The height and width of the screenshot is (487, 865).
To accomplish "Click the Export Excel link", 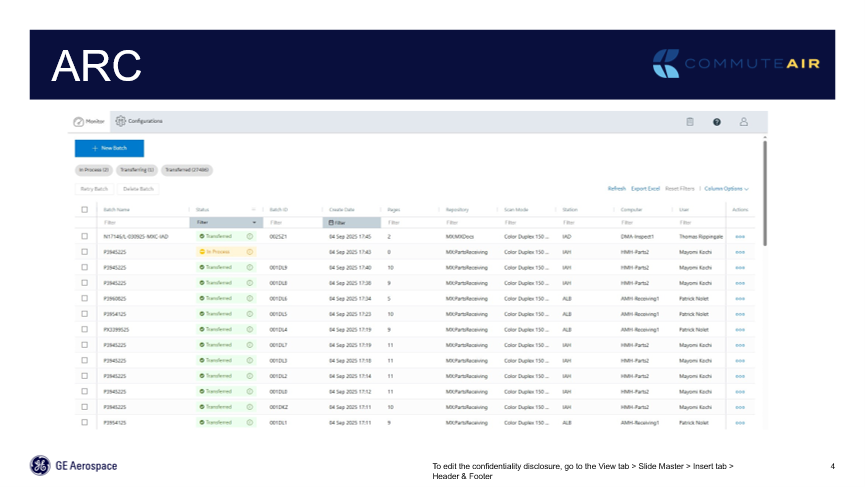I will 645,188.
